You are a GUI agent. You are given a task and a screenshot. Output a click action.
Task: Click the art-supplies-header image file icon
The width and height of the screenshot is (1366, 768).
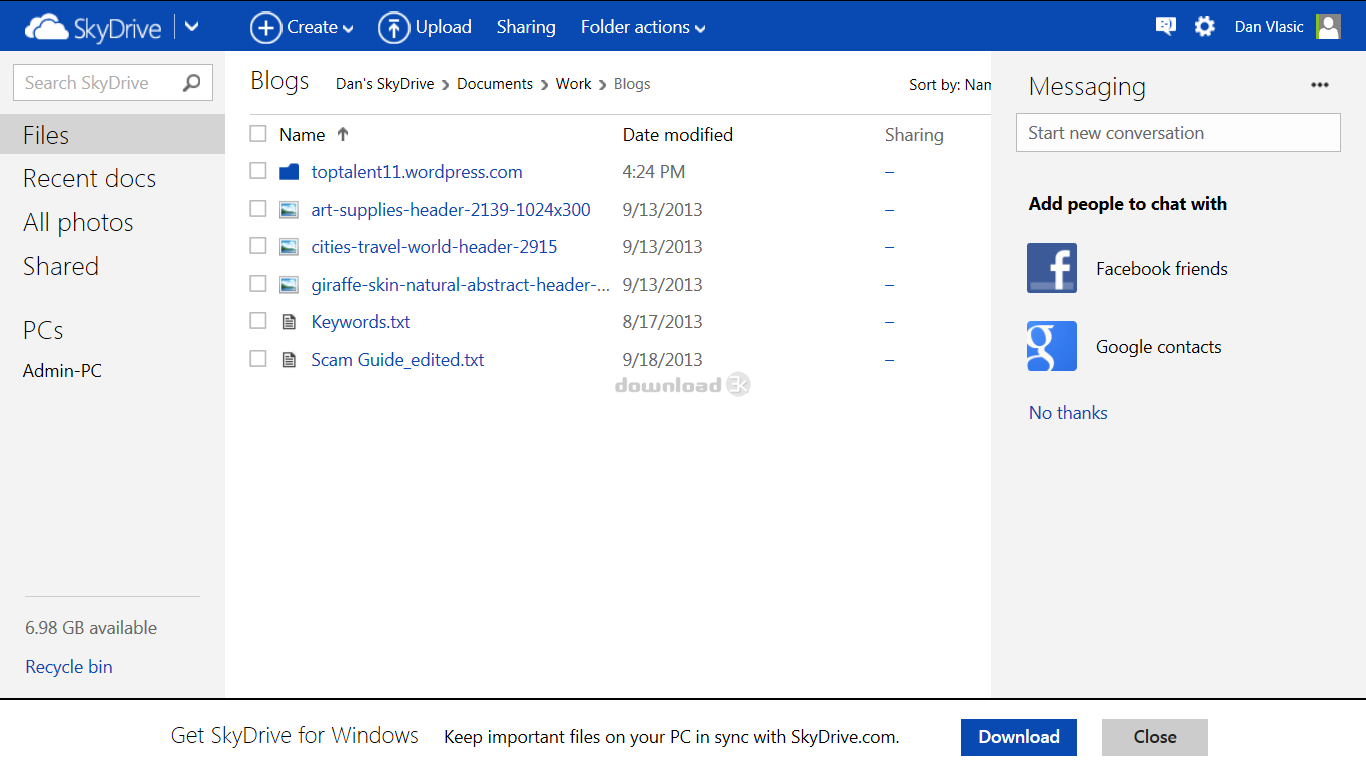(289, 210)
